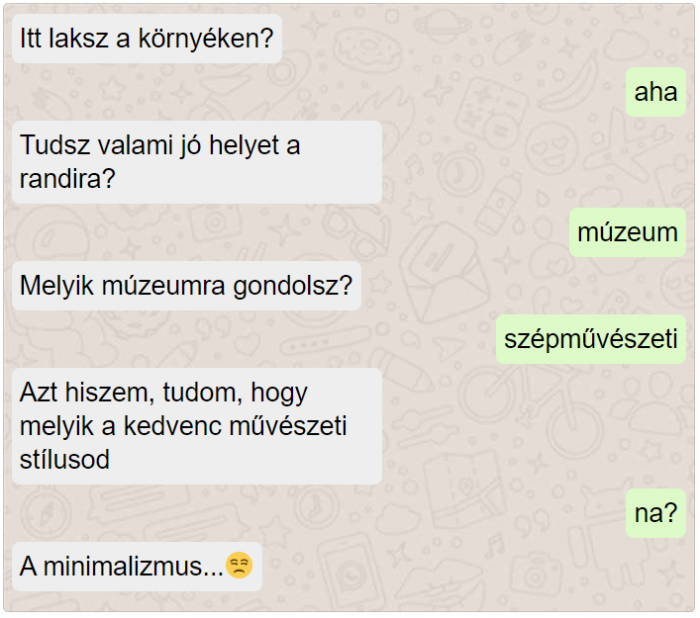Select the "Melyik múzeumra gondolsz?" message
The image size is (700, 618).
(187, 286)
